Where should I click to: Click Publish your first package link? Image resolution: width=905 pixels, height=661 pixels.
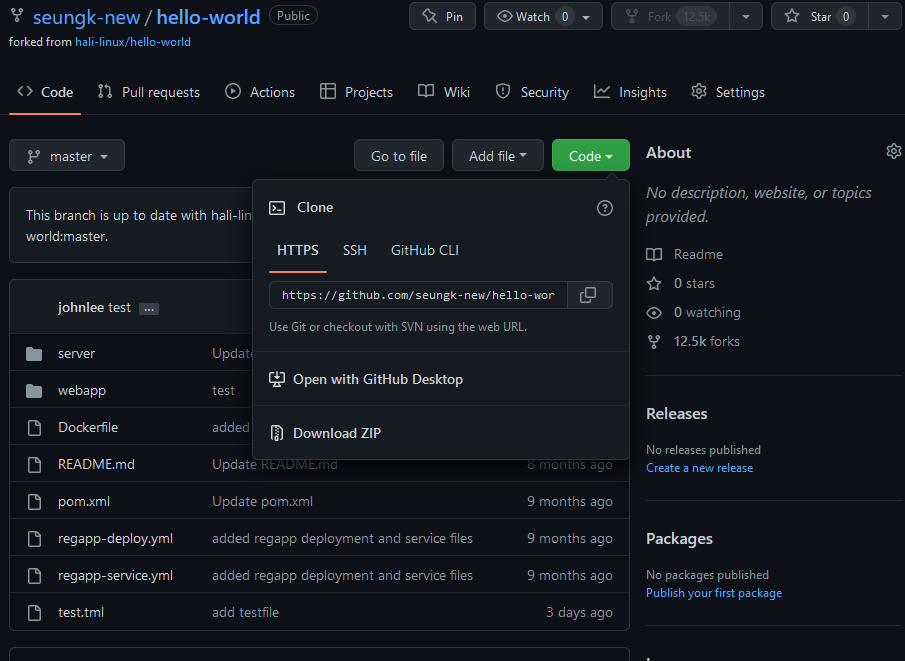click(714, 593)
